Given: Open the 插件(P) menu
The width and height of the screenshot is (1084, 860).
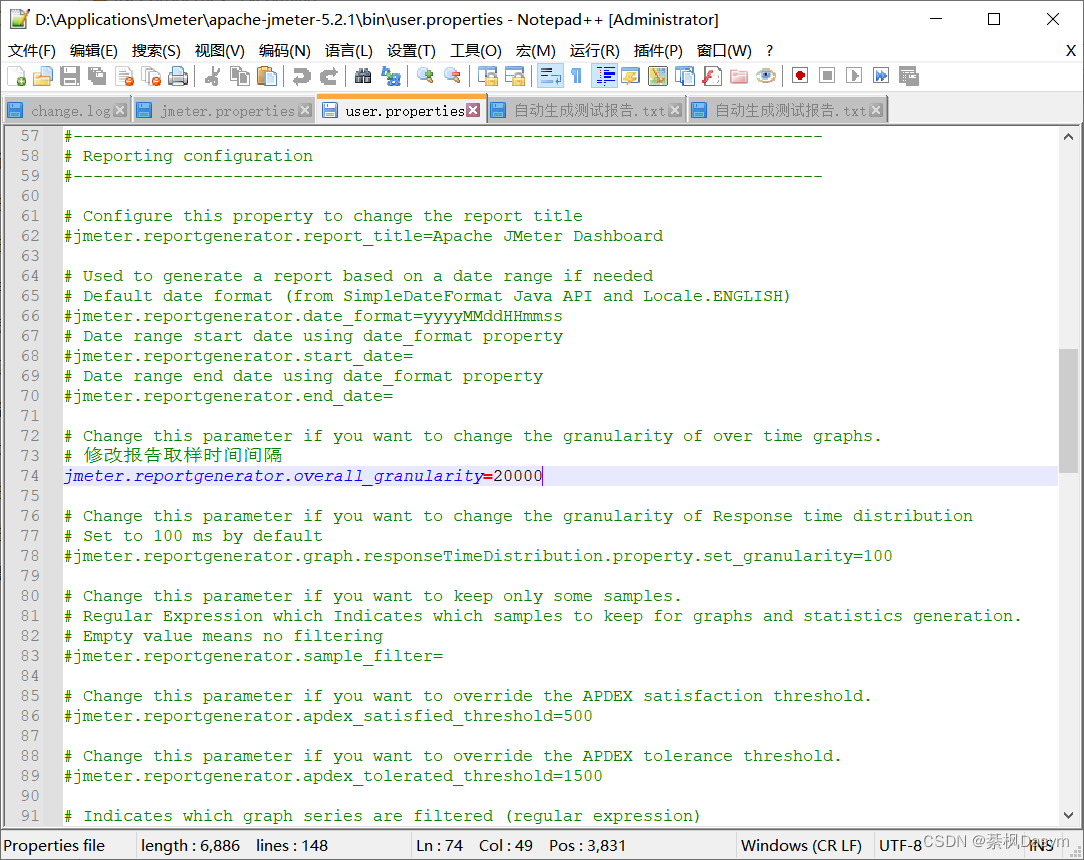Looking at the screenshot, I should (x=658, y=50).
